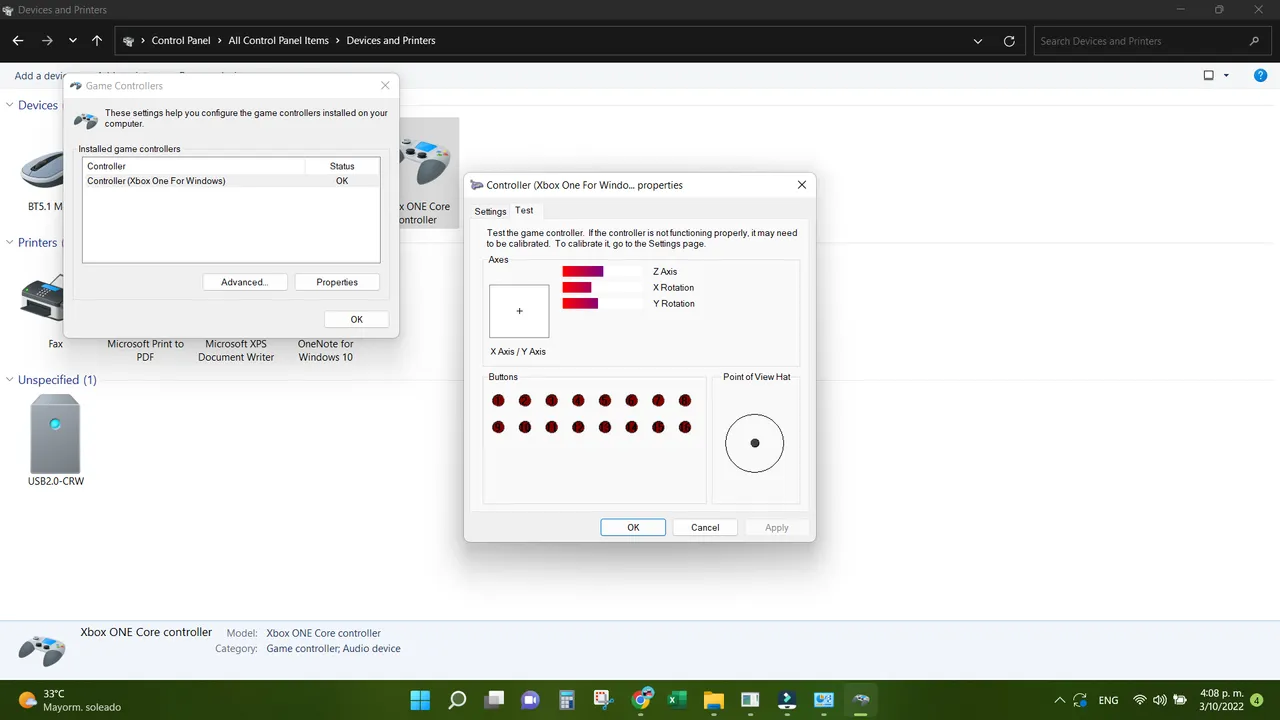Click the Y Rotation indicator bar

pyautogui.click(x=602, y=303)
